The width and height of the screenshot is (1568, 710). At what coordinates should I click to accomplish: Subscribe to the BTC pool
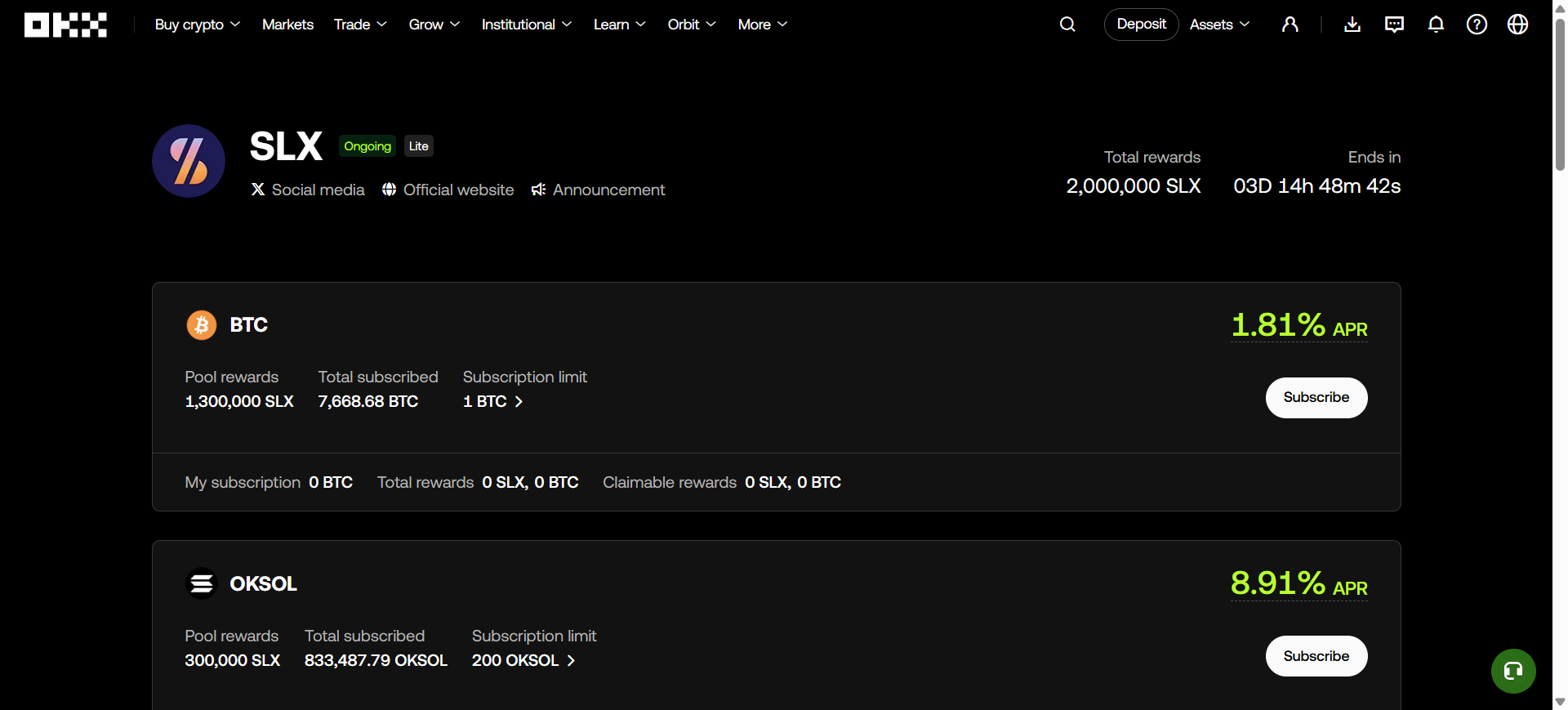(1316, 398)
